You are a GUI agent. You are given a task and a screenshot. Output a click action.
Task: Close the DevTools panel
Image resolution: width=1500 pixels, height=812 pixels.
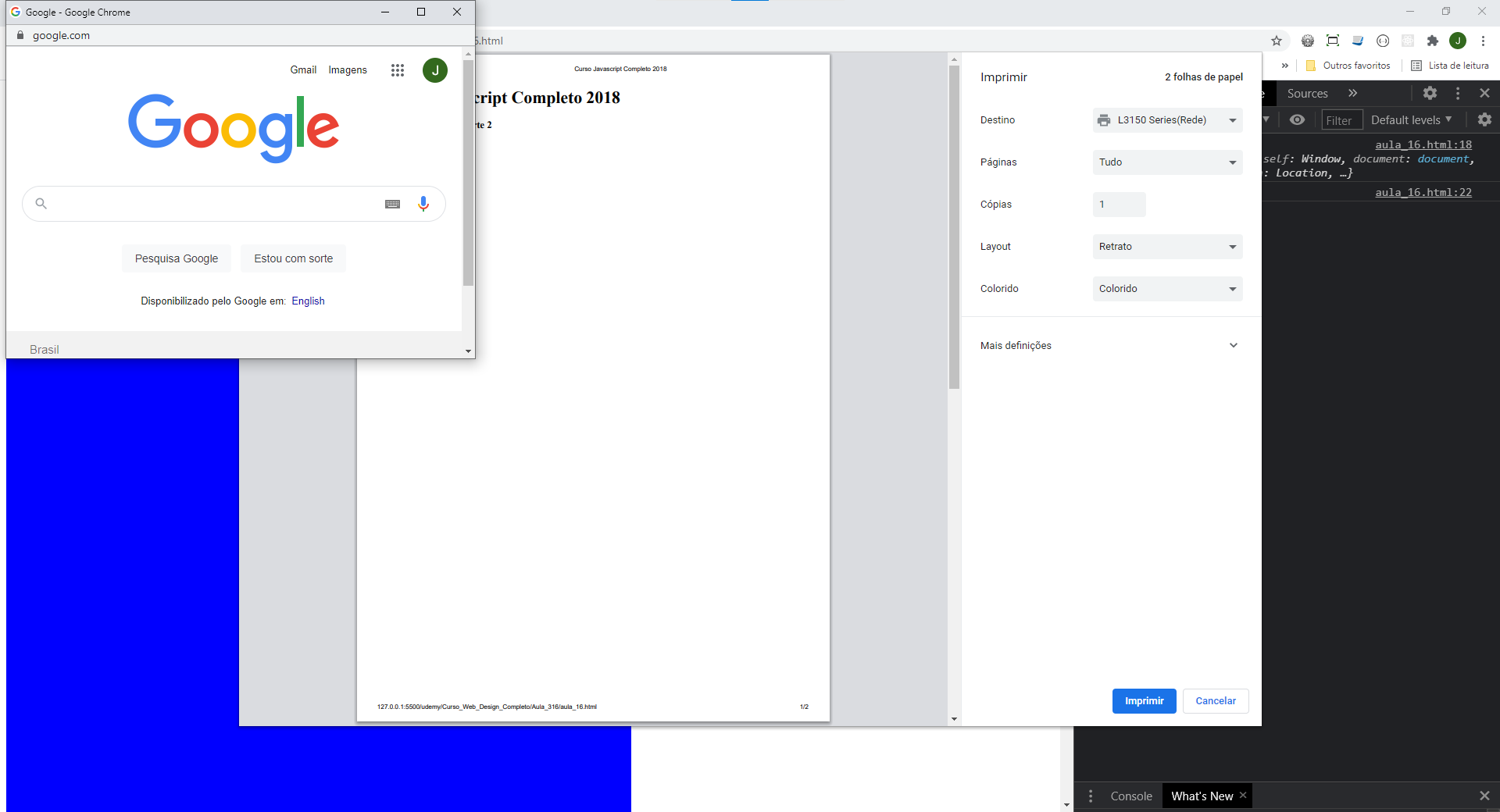coord(1484,93)
